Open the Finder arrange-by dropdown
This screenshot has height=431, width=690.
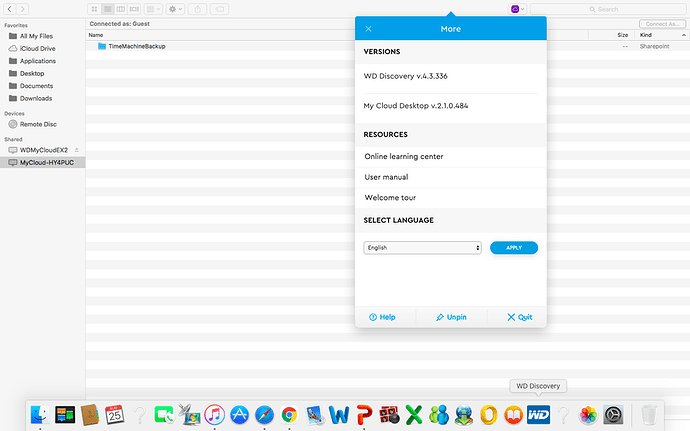click(153, 9)
